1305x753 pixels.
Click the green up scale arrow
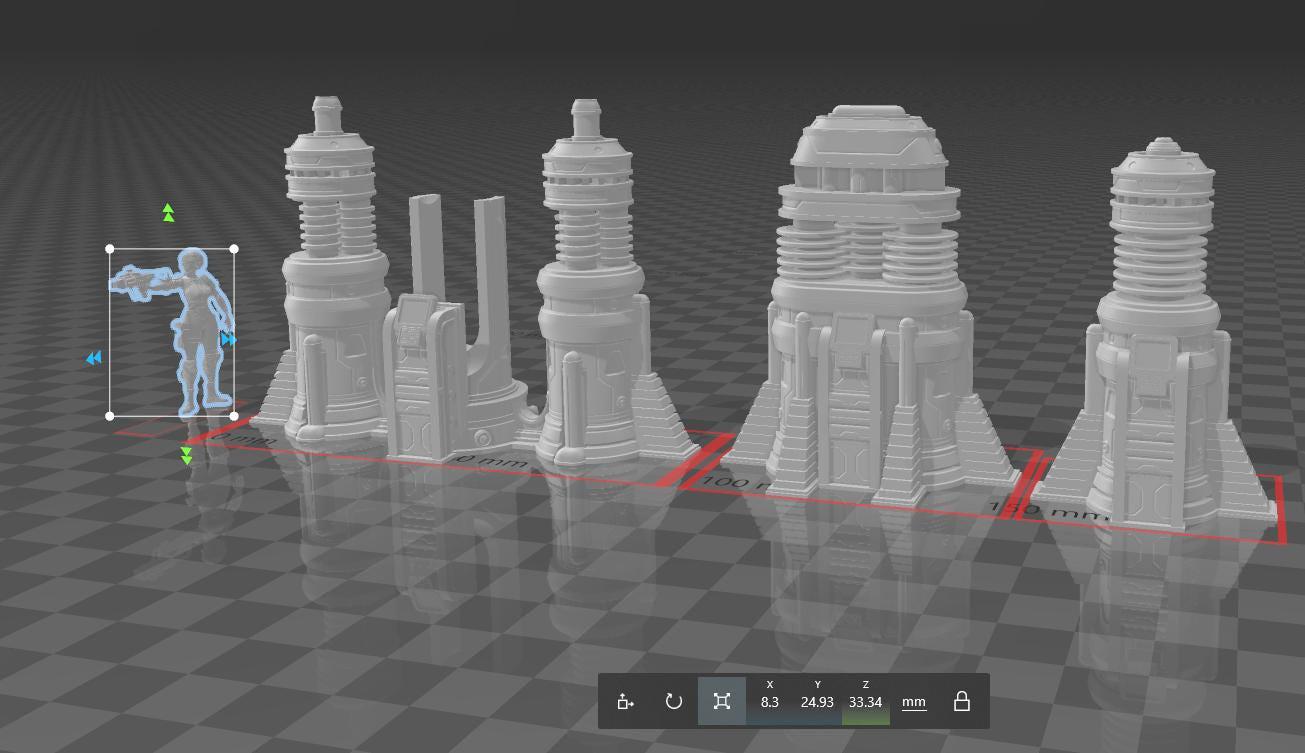(x=168, y=213)
